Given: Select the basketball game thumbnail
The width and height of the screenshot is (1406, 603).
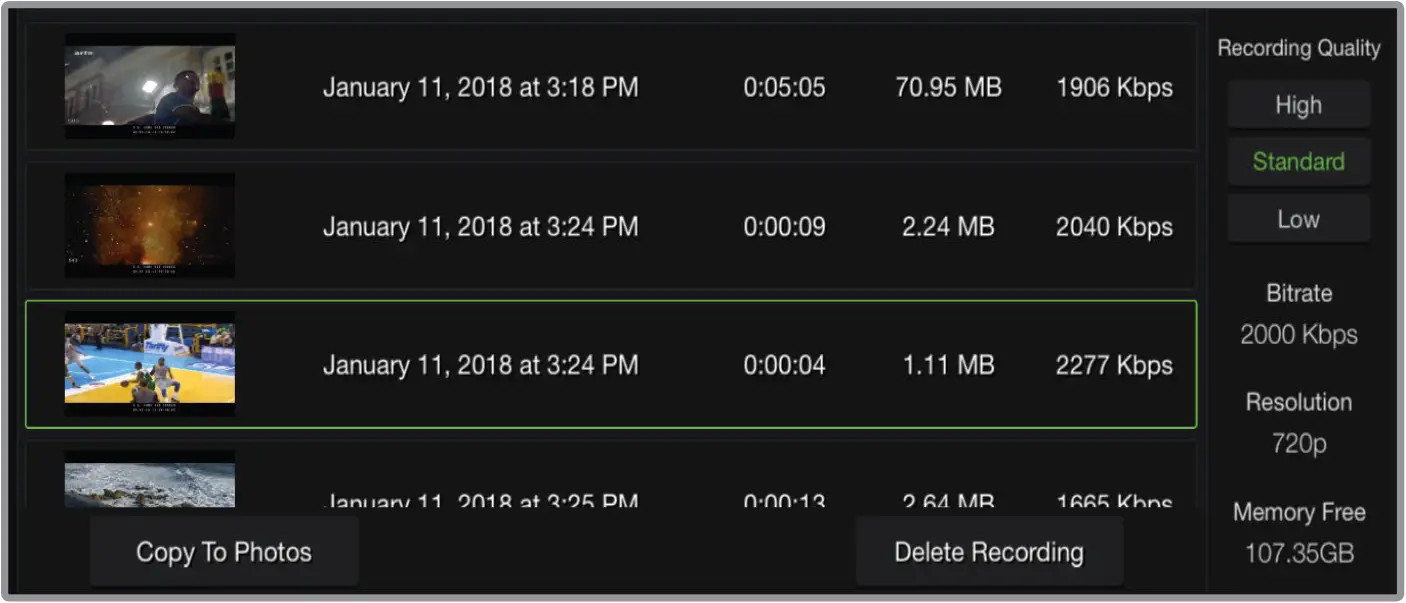Looking at the screenshot, I should [x=150, y=364].
